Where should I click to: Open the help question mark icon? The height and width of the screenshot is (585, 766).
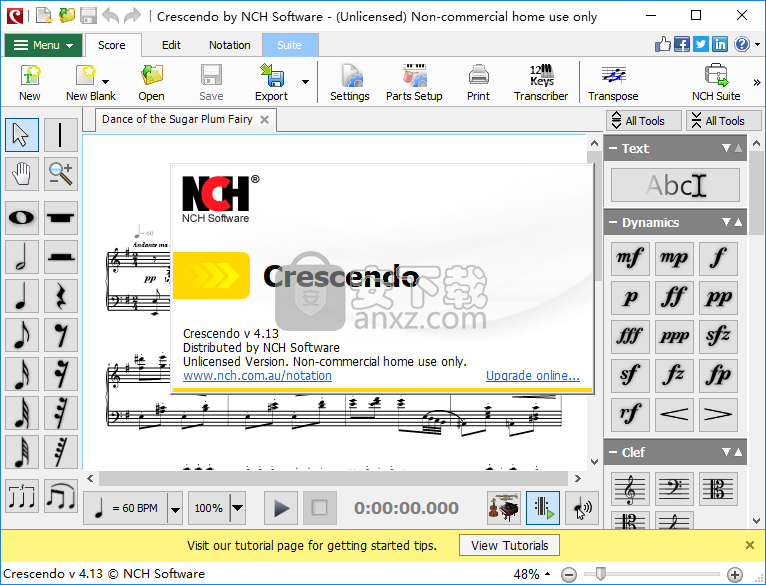(742, 44)
